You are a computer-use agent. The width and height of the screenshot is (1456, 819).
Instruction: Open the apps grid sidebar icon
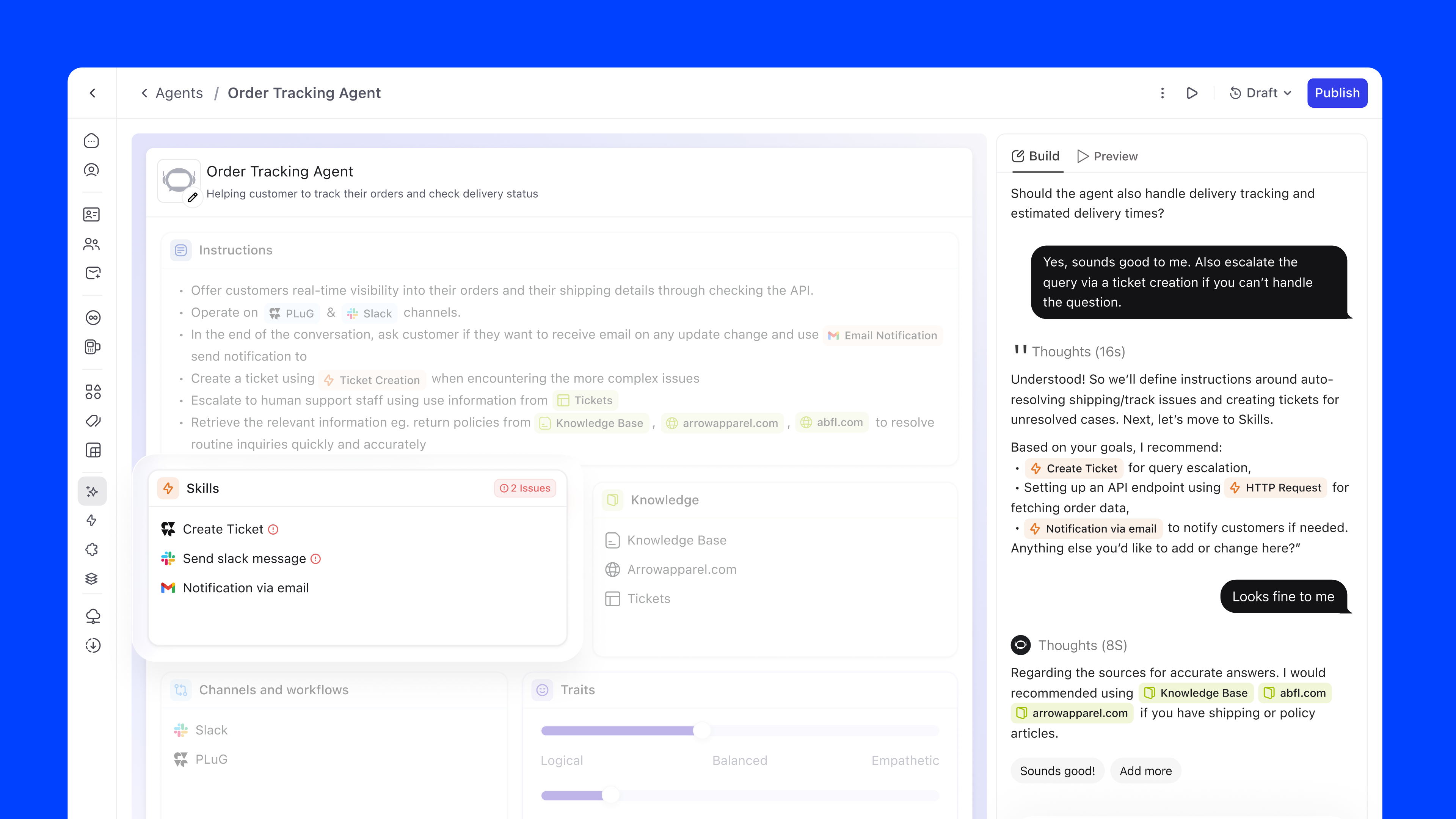[x=93, y=392]
